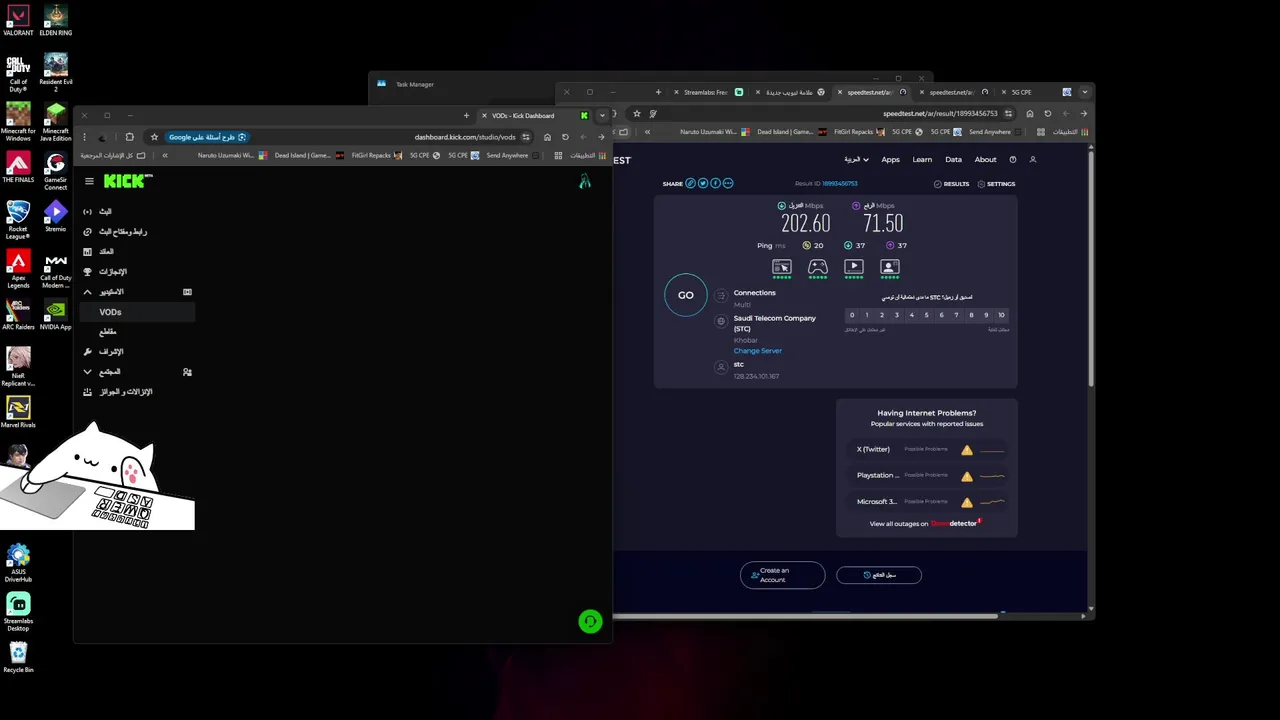
Task: Share Speedtest result on Facebook
Action: [715, 184]
